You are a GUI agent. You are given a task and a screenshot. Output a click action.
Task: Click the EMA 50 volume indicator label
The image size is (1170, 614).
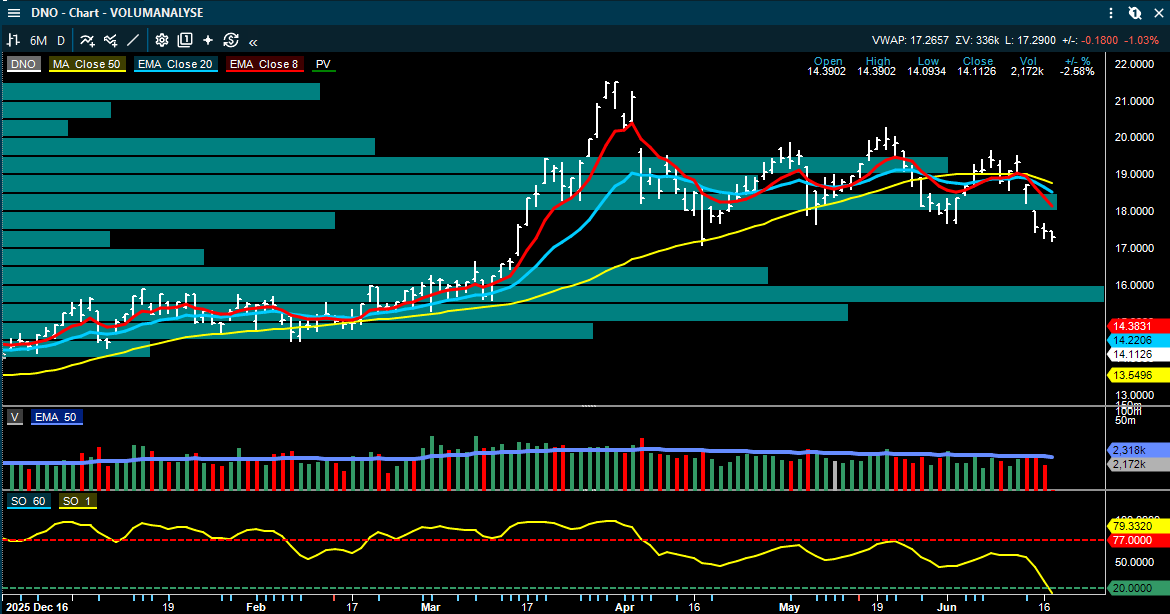(55, 417)
